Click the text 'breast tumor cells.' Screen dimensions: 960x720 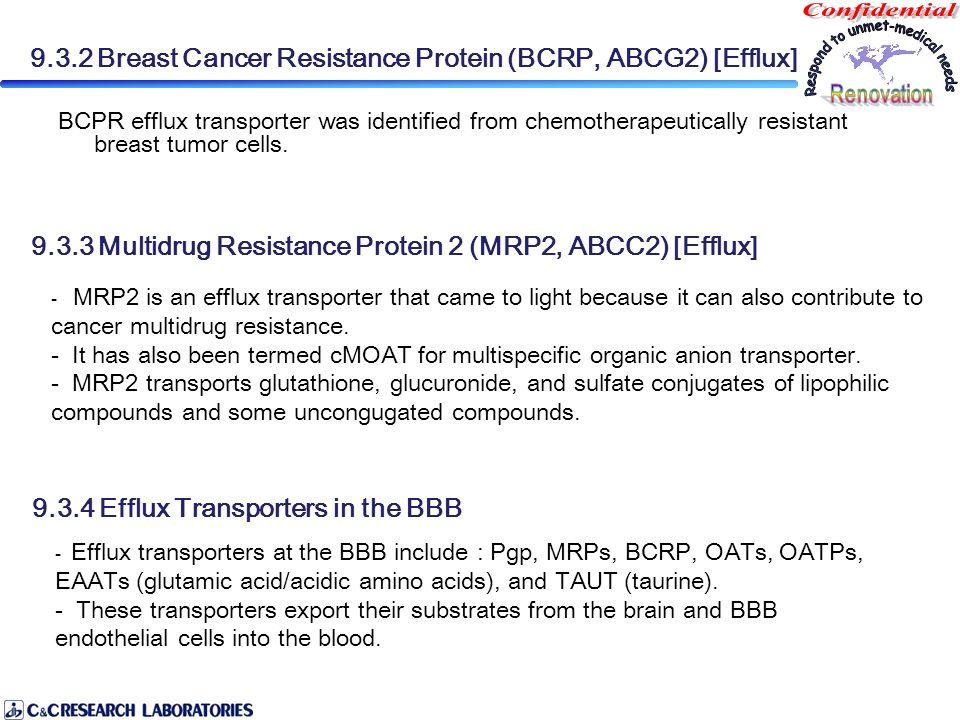point(190,144)
